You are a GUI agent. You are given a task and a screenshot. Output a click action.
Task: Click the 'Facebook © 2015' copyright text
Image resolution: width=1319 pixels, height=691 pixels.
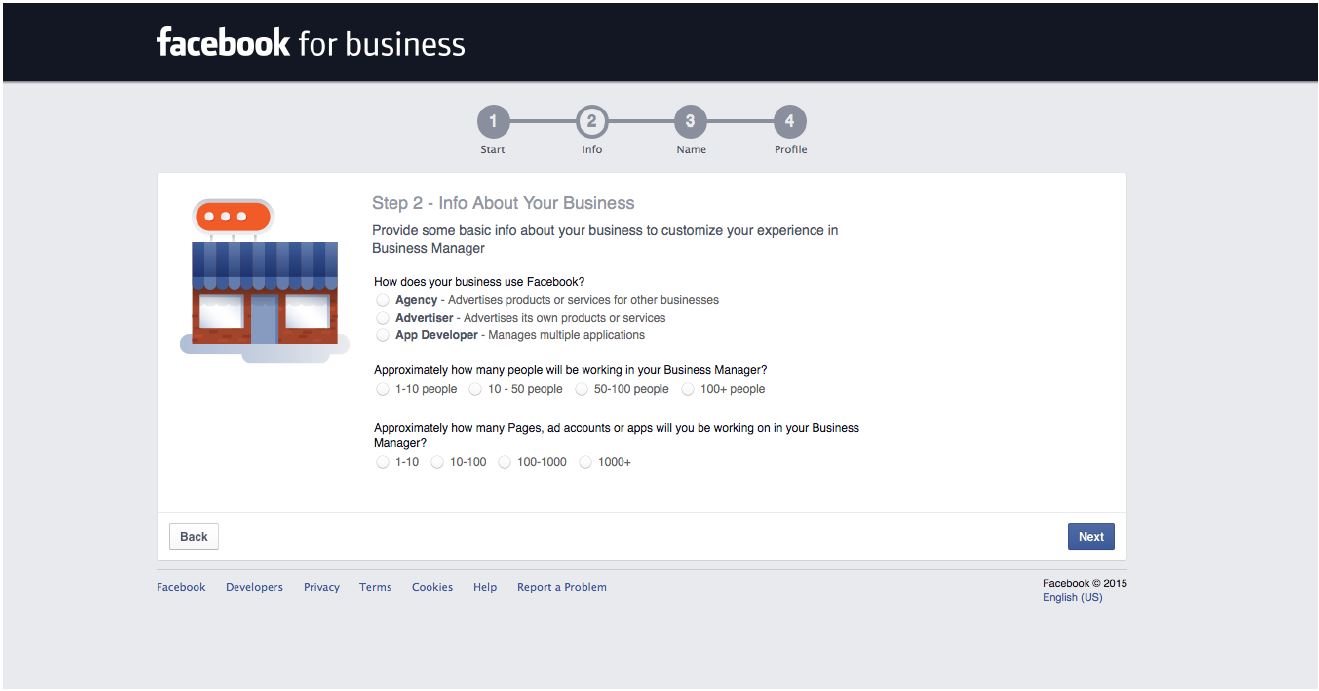pos(1085,584)
